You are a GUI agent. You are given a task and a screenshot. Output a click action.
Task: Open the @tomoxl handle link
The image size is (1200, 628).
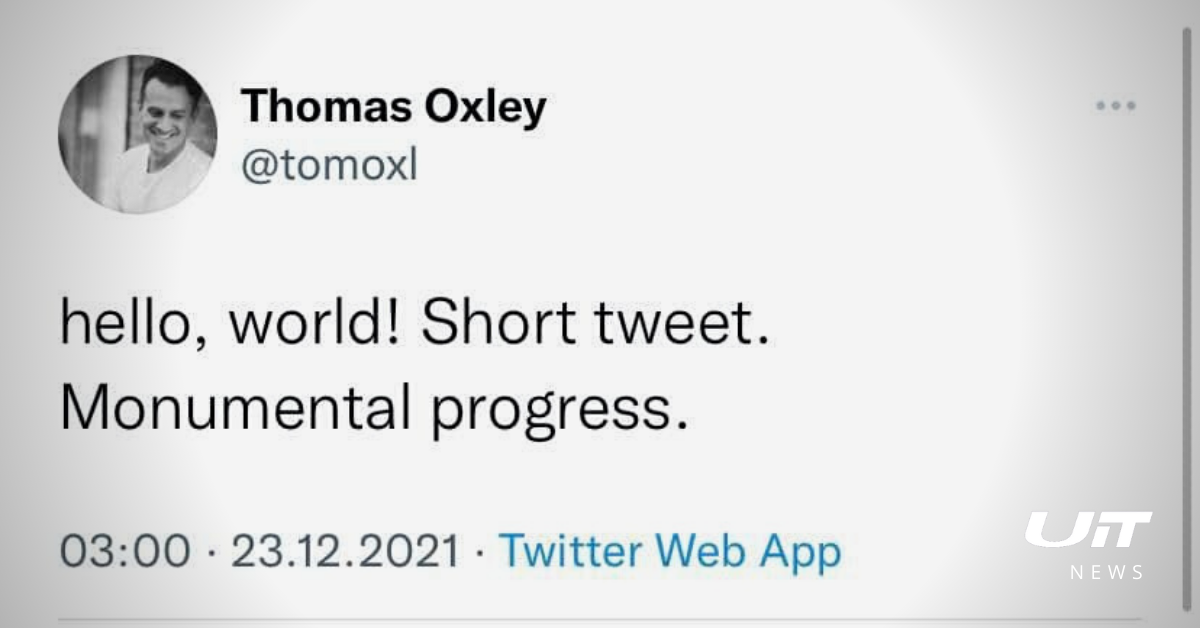(x=329, y=166)
